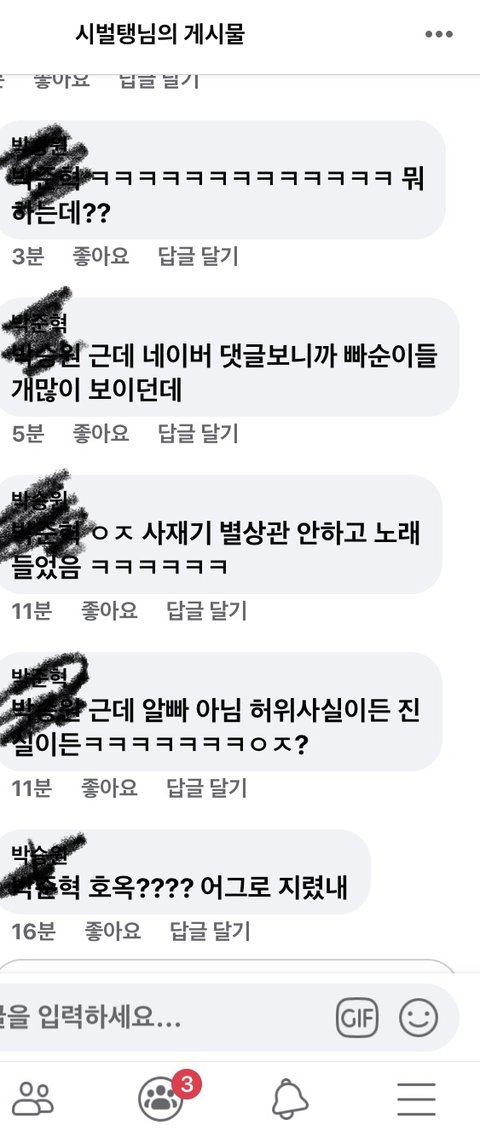Viewport: 480px width, 1137px height.
Task: Like the 5분 comment
Action: pos(101,434)
